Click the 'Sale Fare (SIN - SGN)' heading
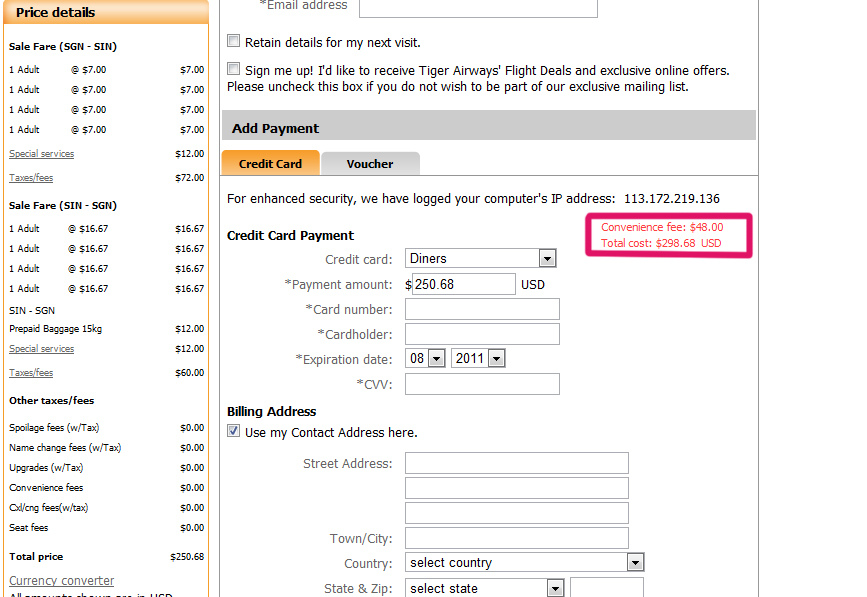The width and height of the screenshot is (867, 597). [62, 206]
